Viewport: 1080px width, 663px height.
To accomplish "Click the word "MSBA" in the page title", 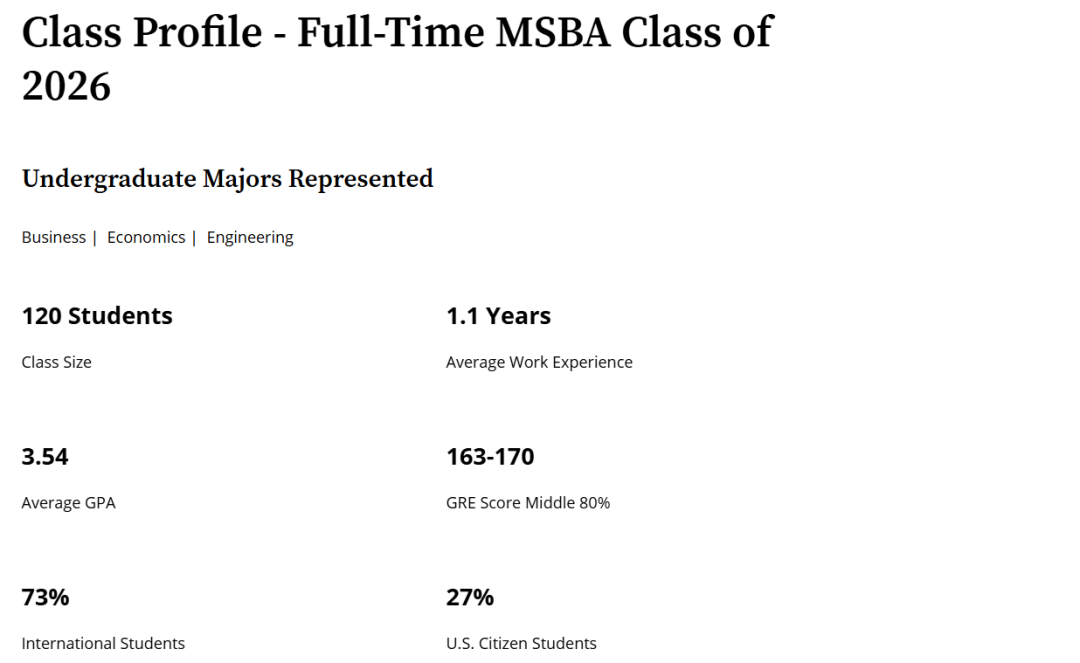I will 552,32.
